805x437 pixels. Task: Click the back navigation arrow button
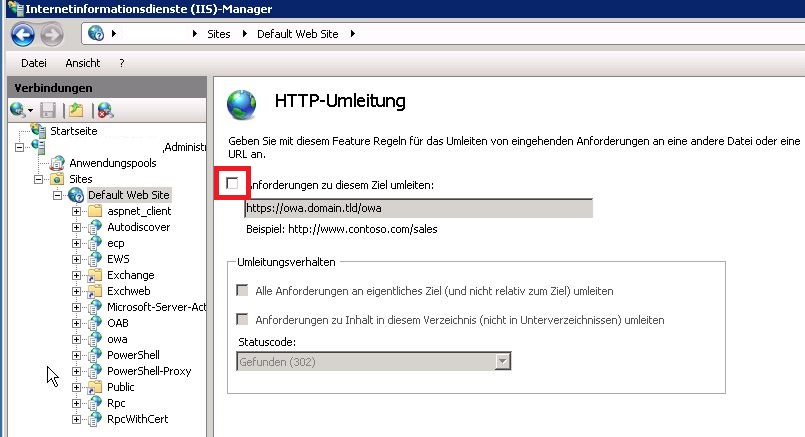pyautogui.click(x=22, y=34)
